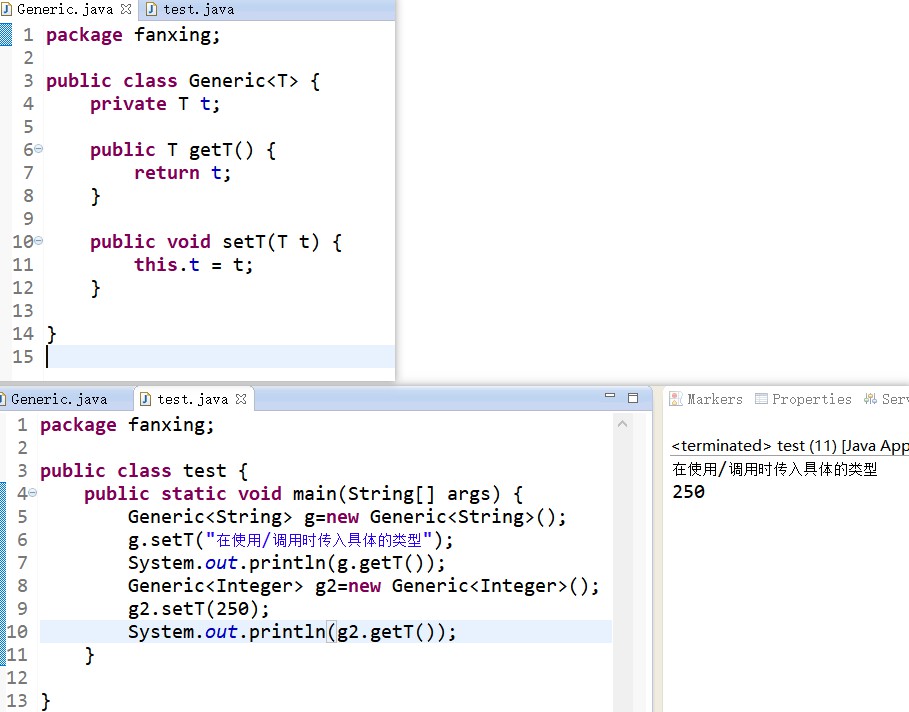This screenshot has height=712, width=909.
Task: Click the Servers view icon
Action: [870, 399]
